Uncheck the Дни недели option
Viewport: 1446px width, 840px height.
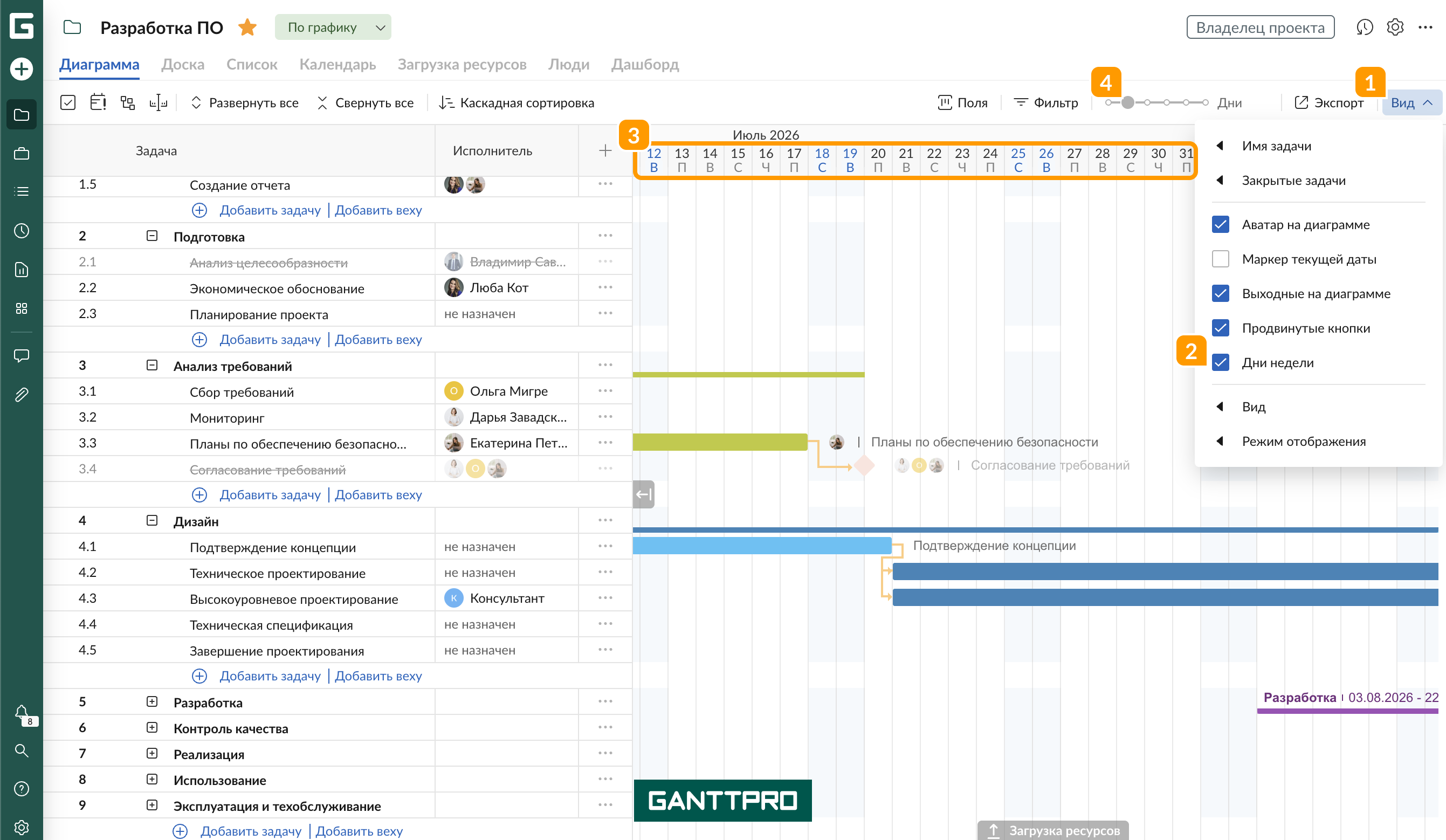[x=1220, y=363]
